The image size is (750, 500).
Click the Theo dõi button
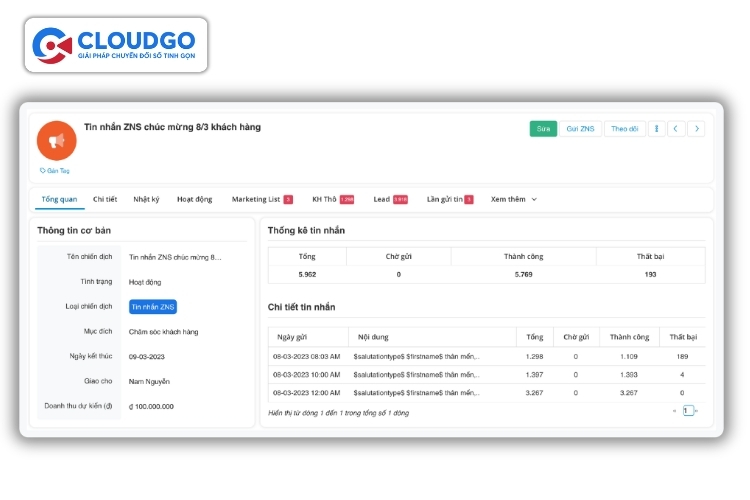pyautogui.click(x=624, y=129)
